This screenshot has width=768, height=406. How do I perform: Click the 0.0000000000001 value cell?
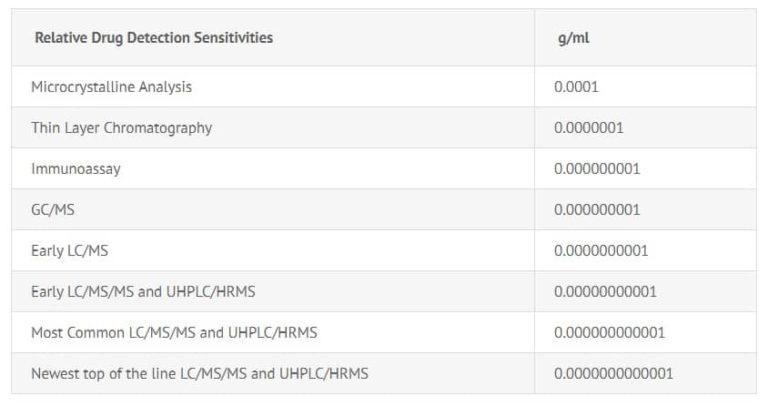coord(613,373)
